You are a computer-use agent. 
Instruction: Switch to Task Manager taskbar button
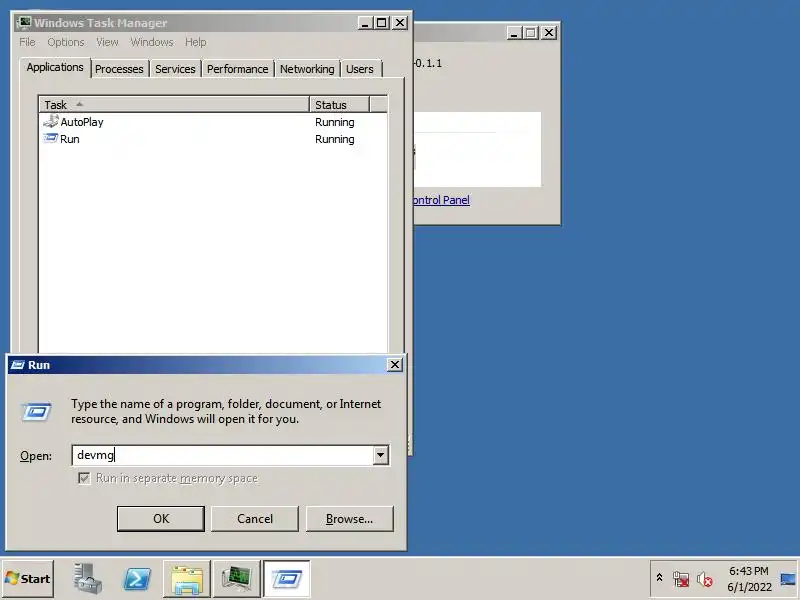point(237,579)
